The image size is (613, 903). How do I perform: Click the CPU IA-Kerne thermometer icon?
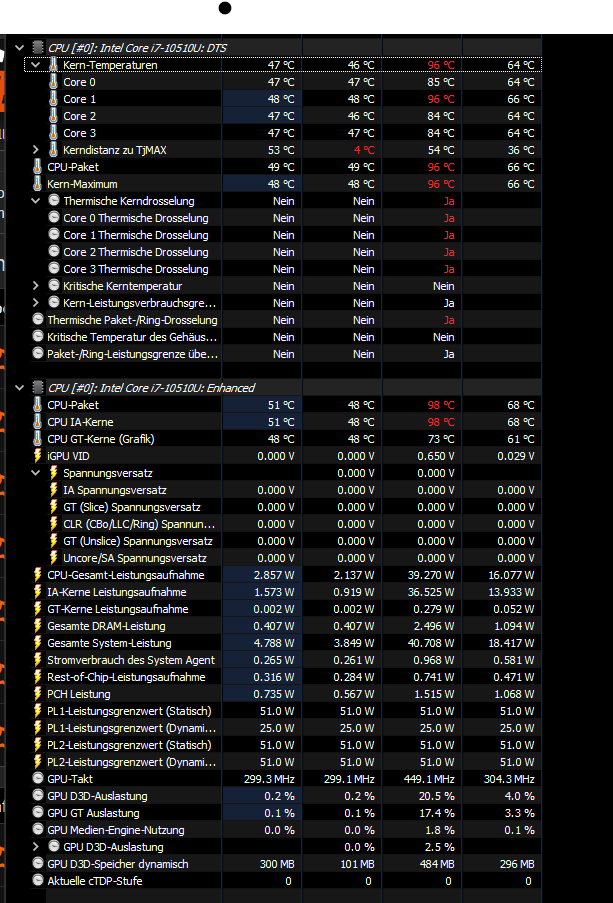pyautogui.click(x=38, y=422)
